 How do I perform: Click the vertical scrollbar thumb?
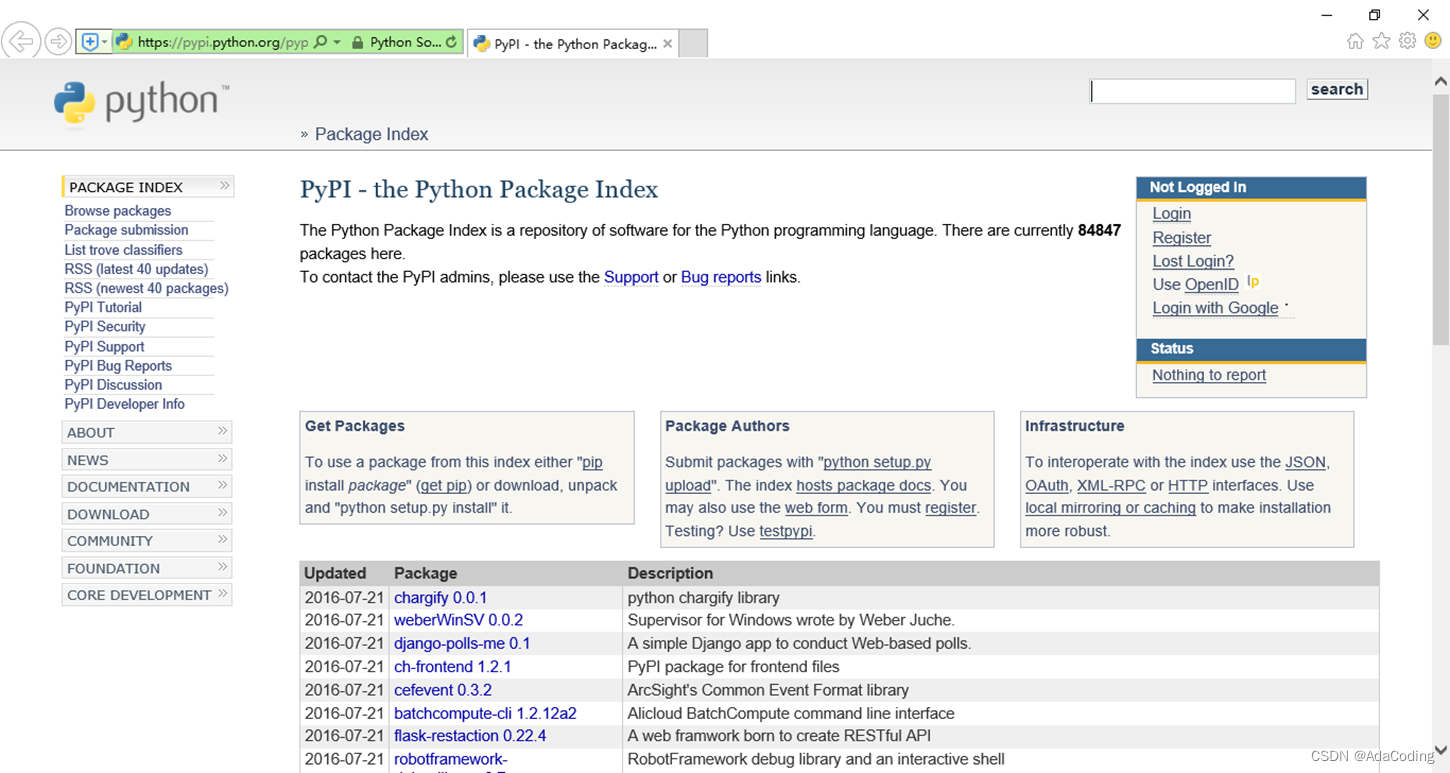click(1441, 220)
